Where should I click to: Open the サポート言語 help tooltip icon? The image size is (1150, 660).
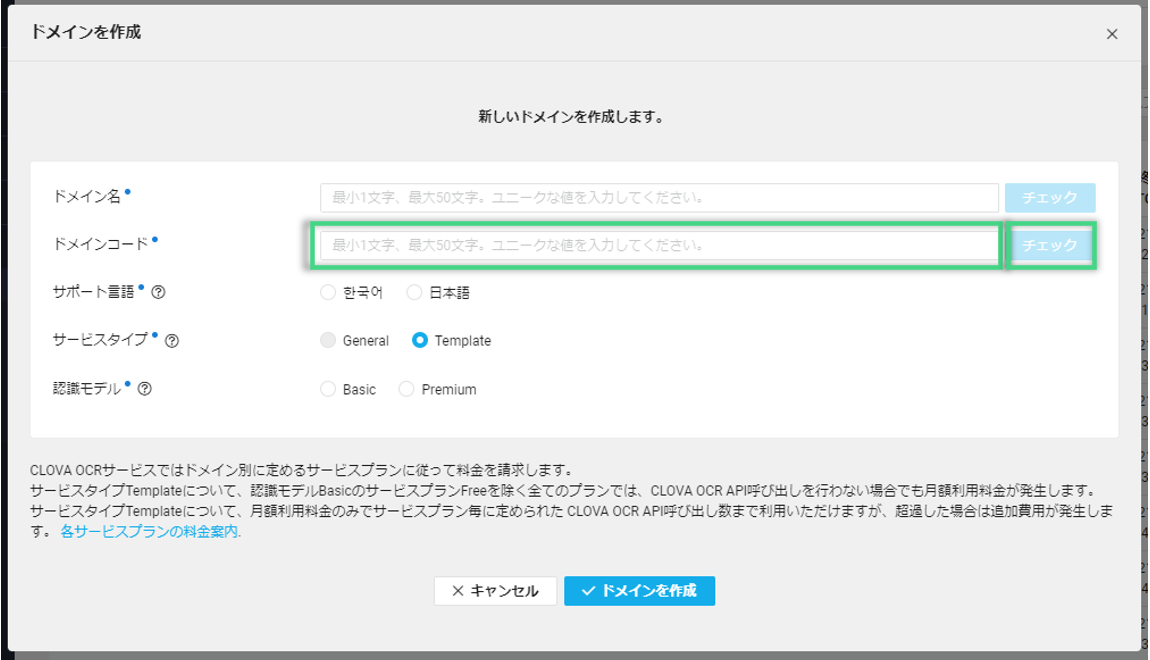[158, 293]
